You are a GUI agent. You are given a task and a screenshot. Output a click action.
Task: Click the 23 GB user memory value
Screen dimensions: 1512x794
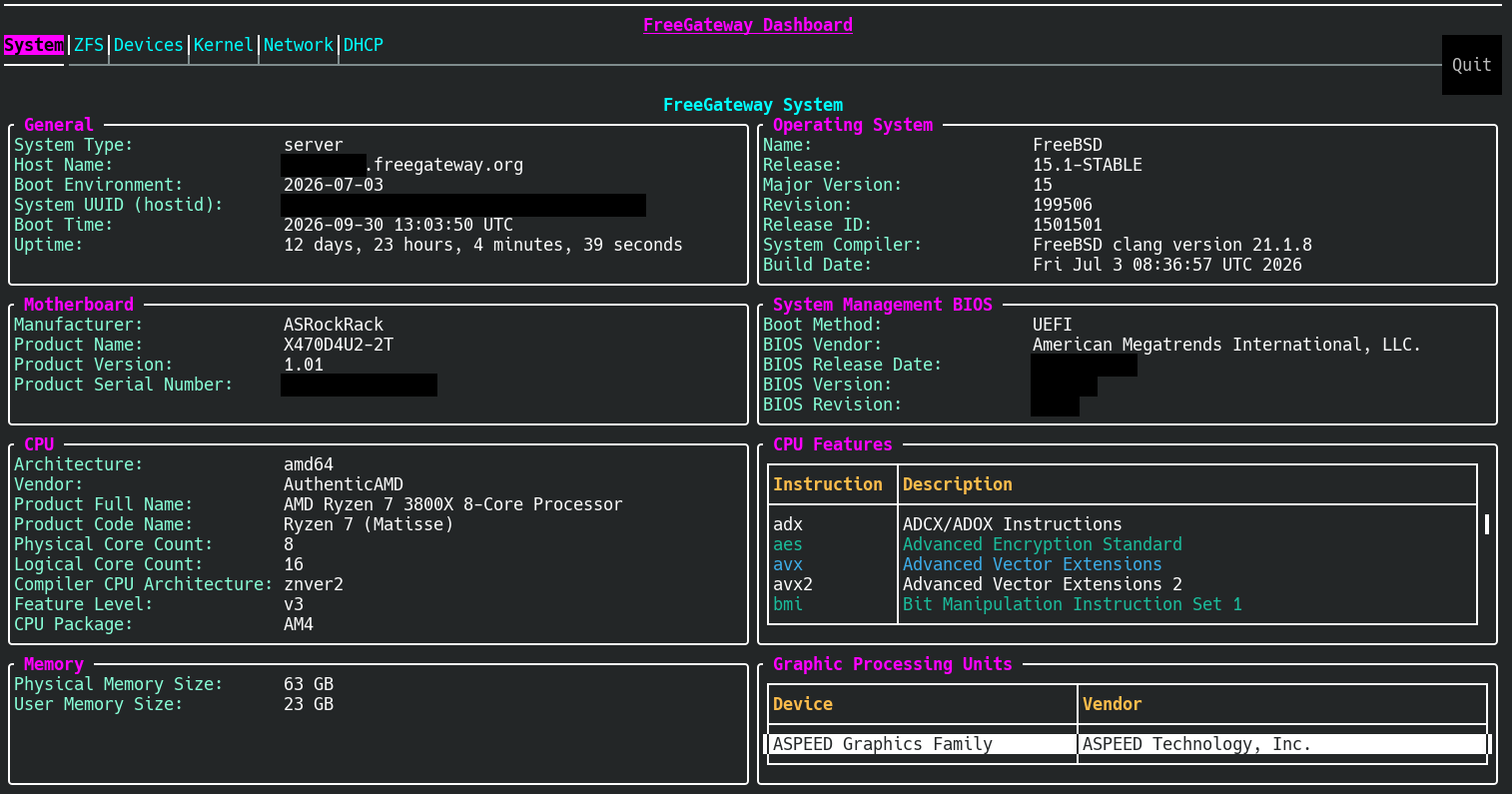point(309,704)
